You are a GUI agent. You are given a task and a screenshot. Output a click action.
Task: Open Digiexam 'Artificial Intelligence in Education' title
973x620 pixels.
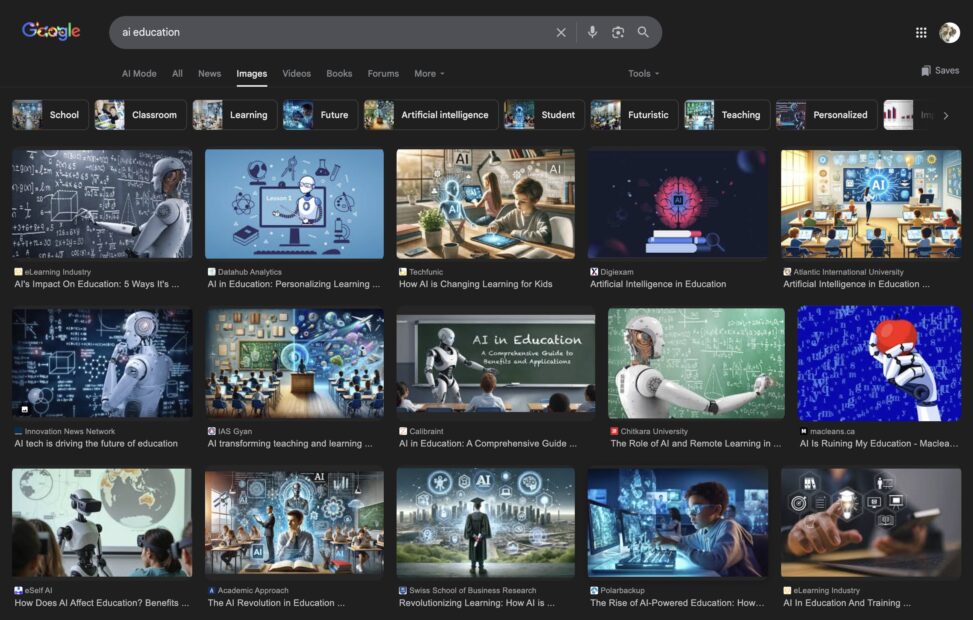tap(658, 284)
